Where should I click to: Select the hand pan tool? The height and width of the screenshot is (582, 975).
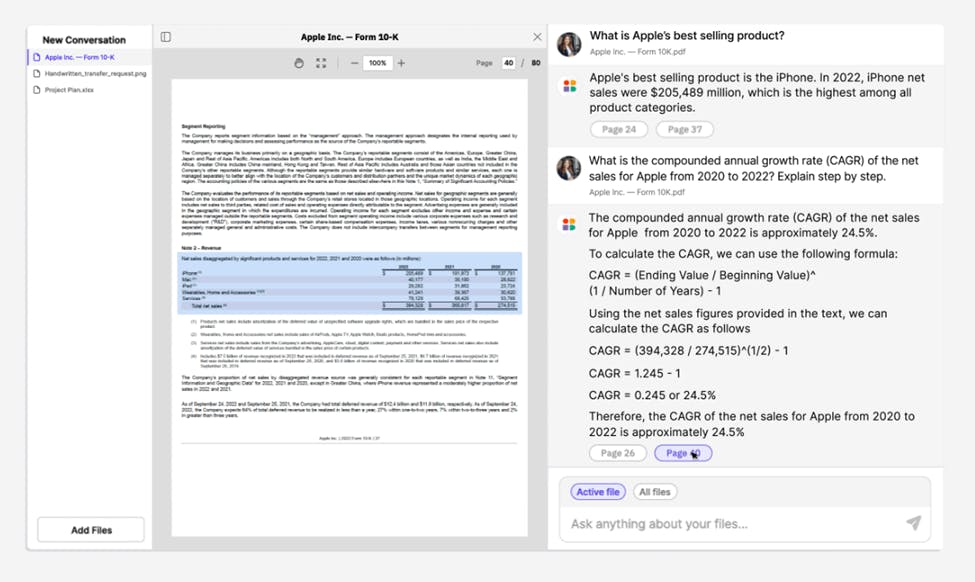click(299, 63)
